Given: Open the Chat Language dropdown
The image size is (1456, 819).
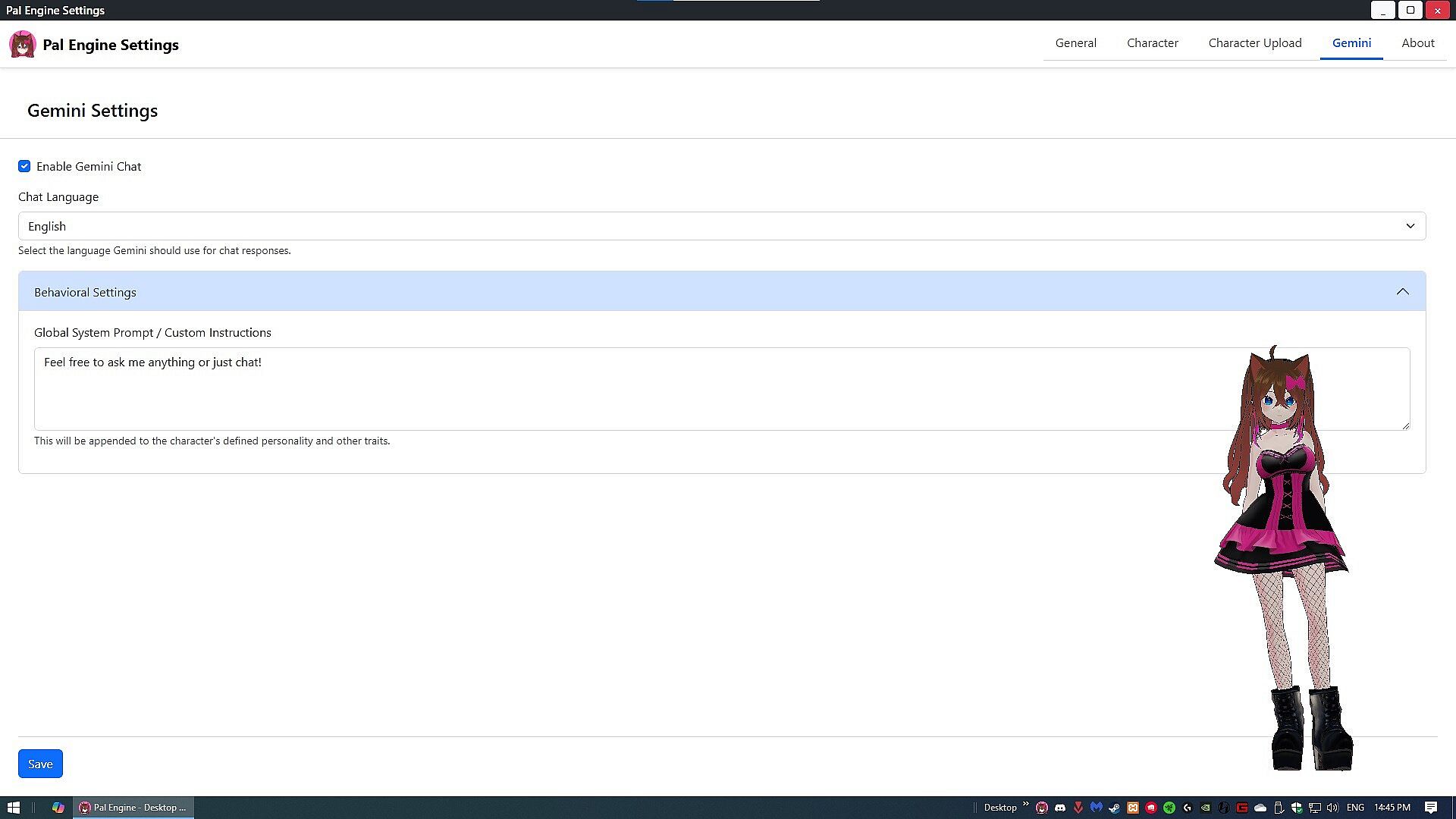Looking at the screenshot, I should pos(721,226).
